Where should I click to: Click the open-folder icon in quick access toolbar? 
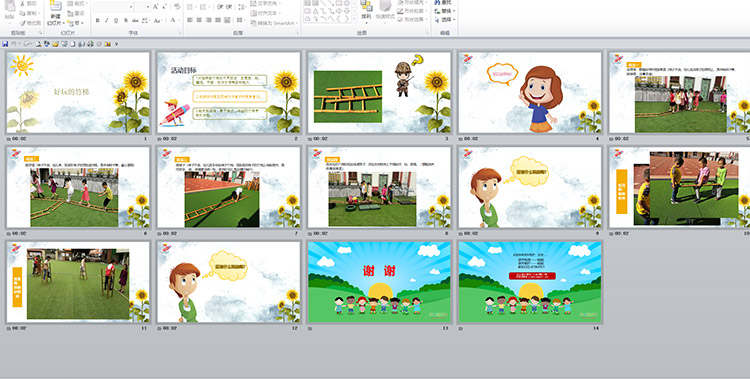point(55,44)
